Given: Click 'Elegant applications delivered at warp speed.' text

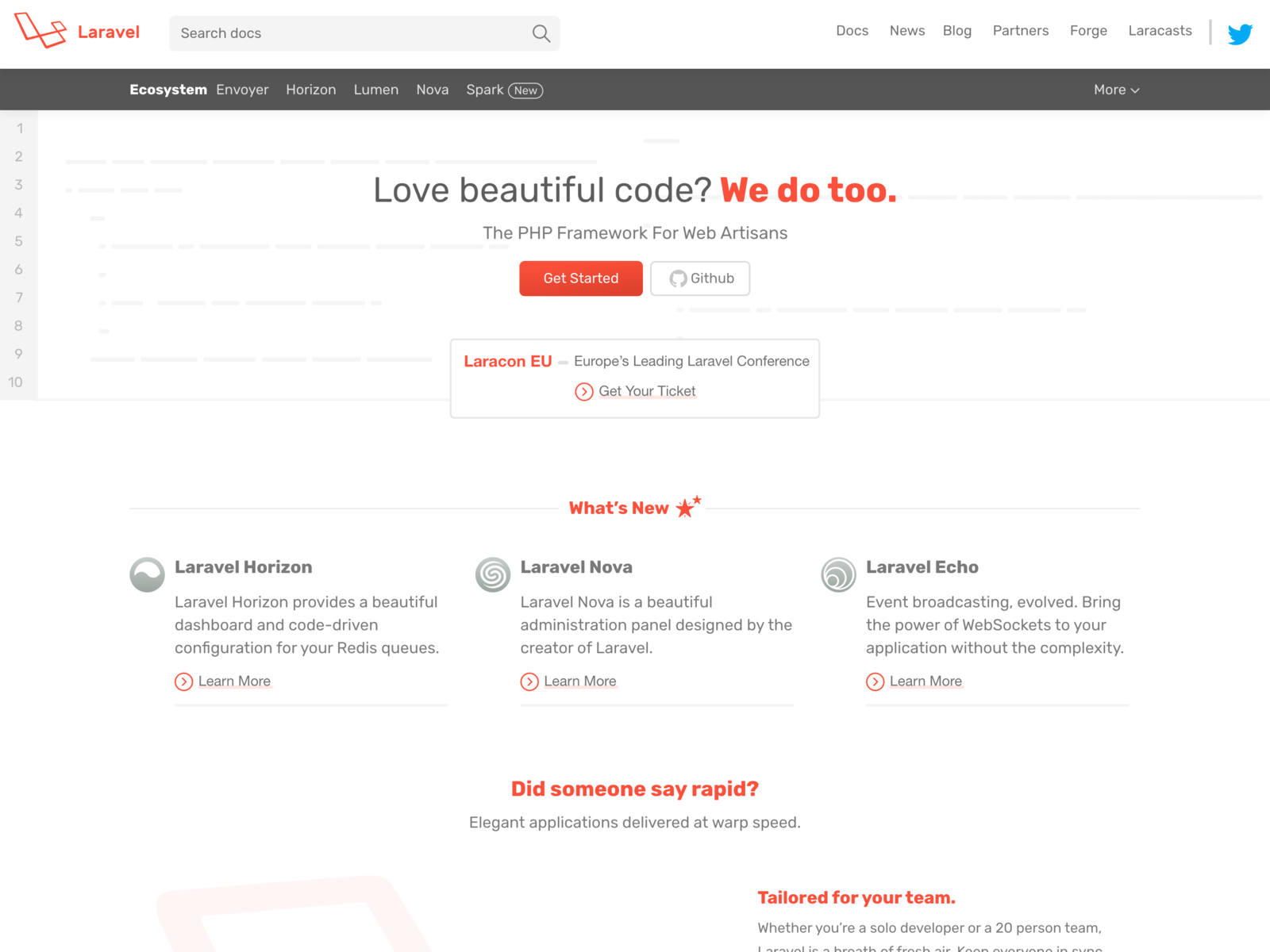Looking at the screenshot, I should point(635,823).
